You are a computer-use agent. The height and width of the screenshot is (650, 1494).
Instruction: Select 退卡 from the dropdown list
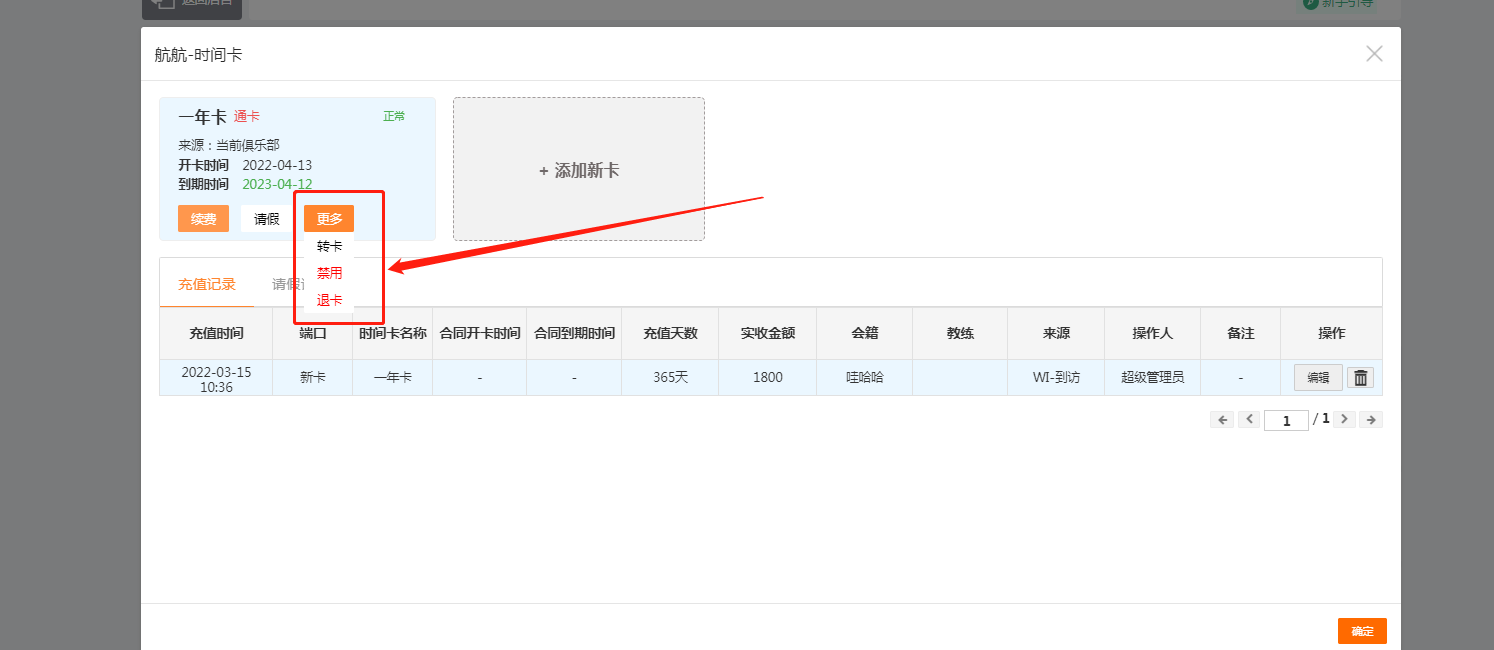[329, 300]
